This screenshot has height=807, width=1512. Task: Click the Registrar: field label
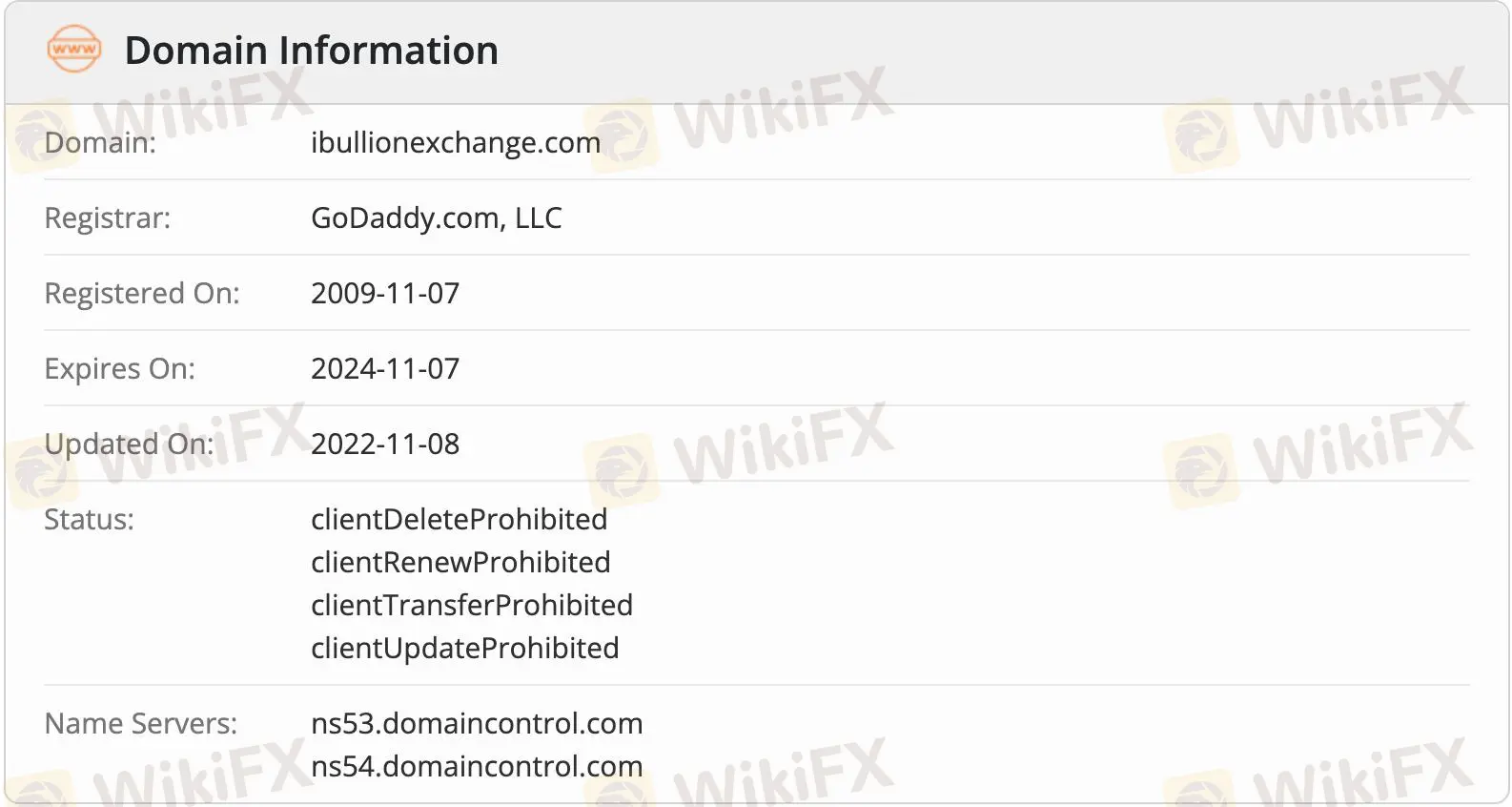coord(108,218)
